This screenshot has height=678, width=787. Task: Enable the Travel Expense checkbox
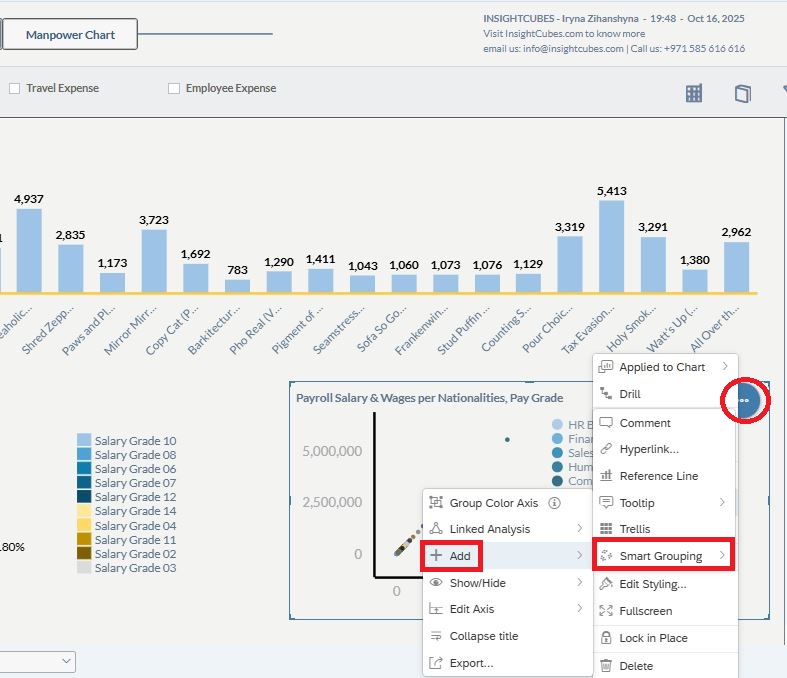pos(15,89)
